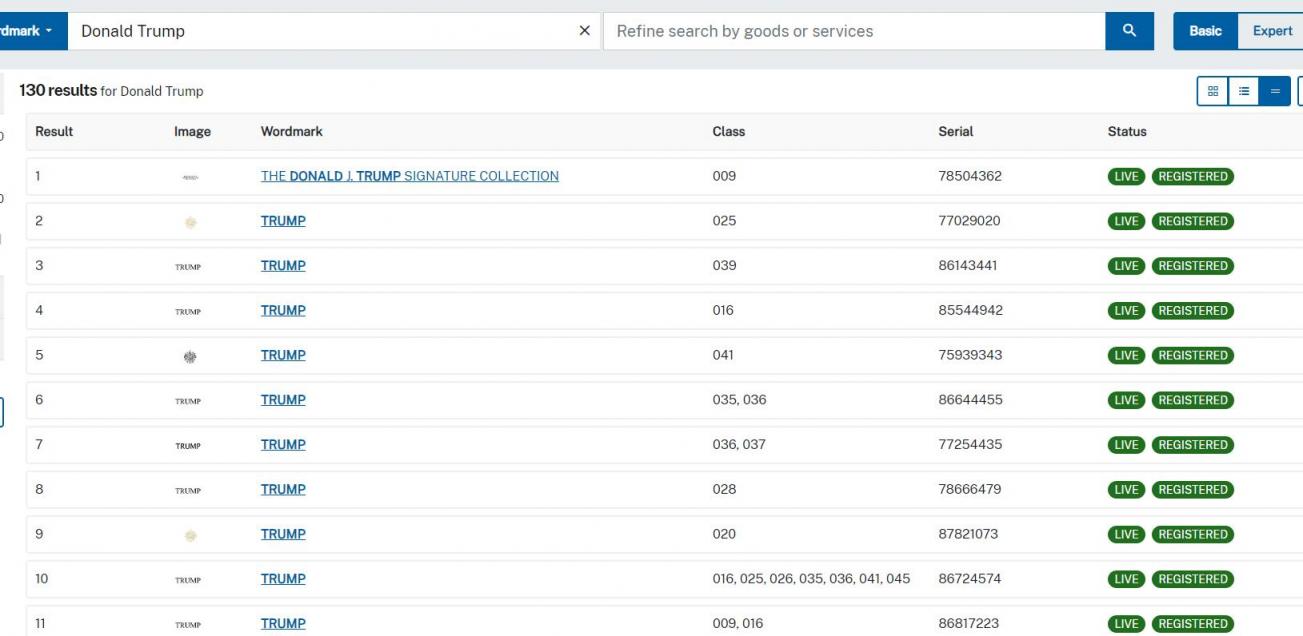Click the image thumbnail for result 9
The width and height of the screenshot is (1303, 636).
[192, 535]
